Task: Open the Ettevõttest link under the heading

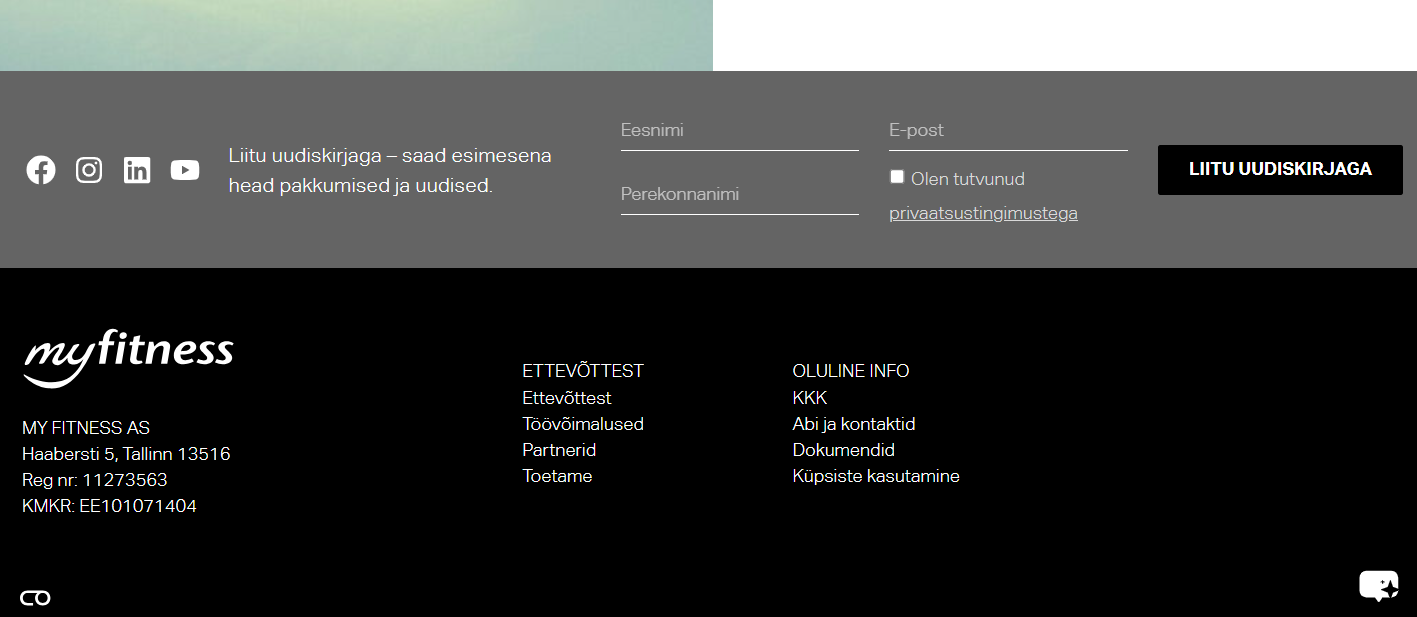Action: [x=567, y=398]
